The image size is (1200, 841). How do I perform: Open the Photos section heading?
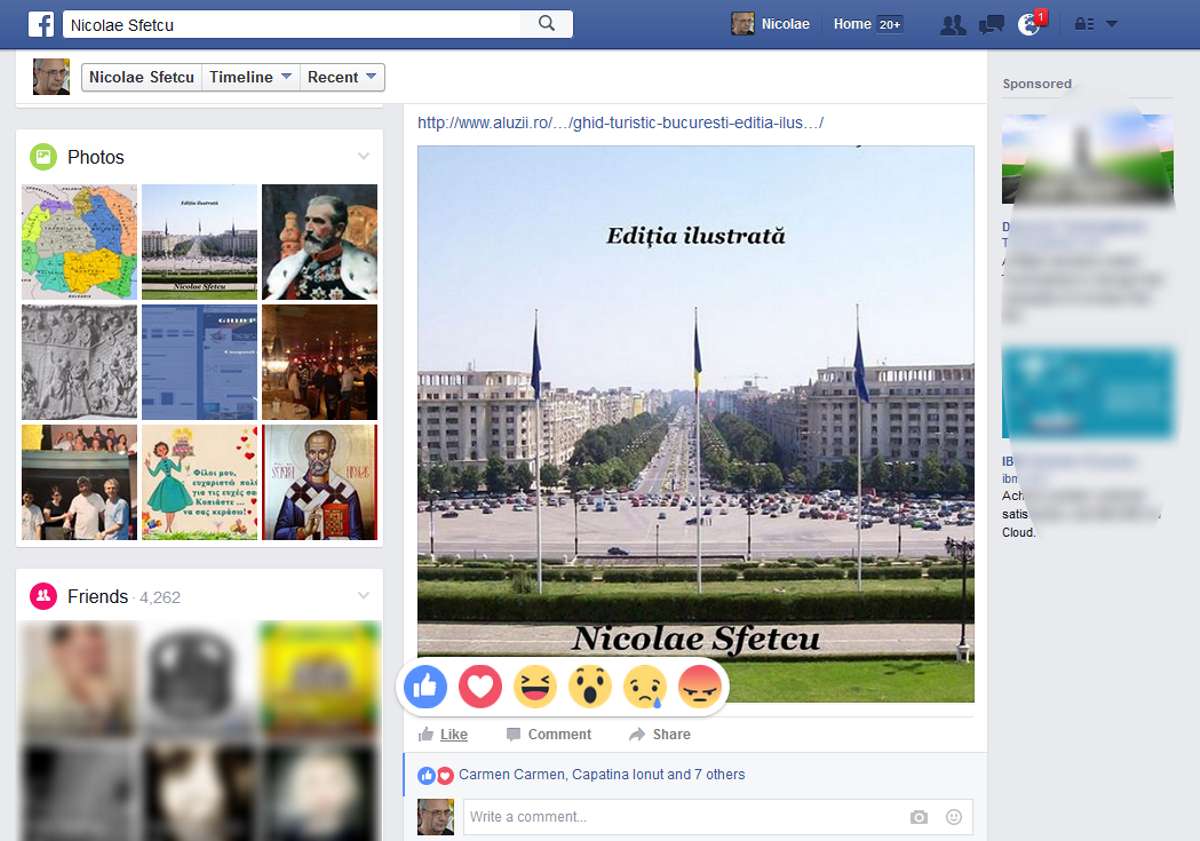[96, 157]
